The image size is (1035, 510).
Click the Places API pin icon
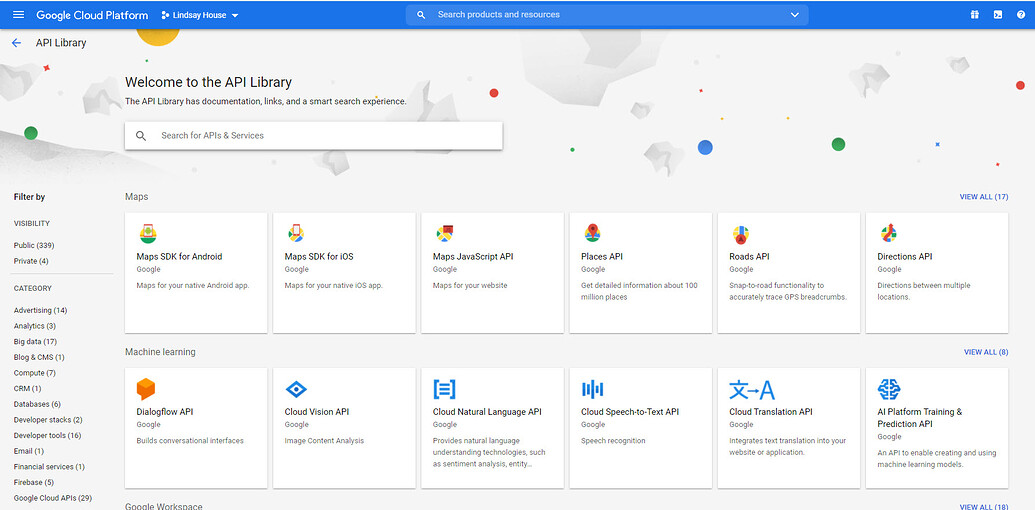(592, 233)
